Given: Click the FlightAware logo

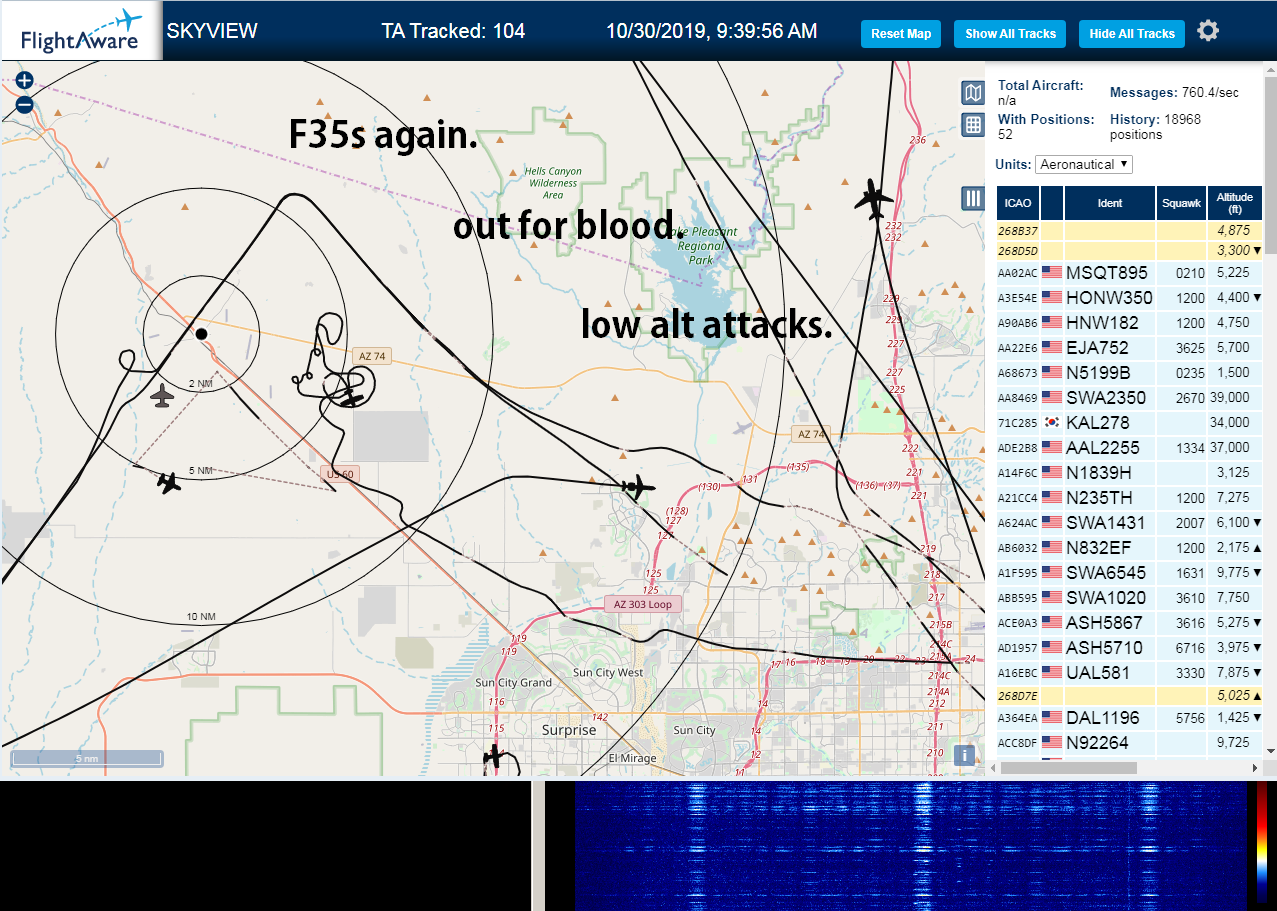Looking at the screenshot, I should coord(81,31).
